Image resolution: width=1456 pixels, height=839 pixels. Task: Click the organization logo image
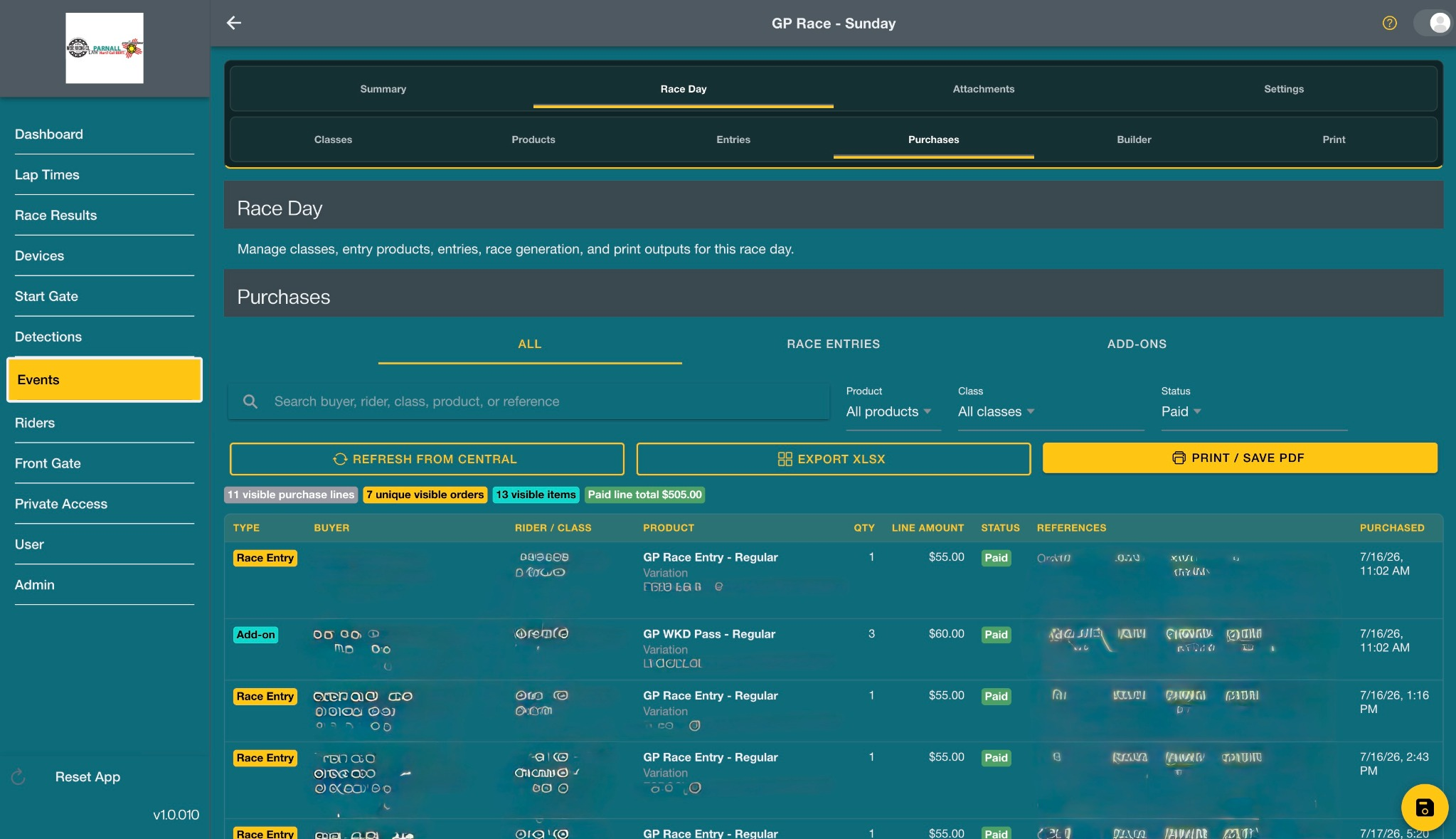tap(105, 48)
